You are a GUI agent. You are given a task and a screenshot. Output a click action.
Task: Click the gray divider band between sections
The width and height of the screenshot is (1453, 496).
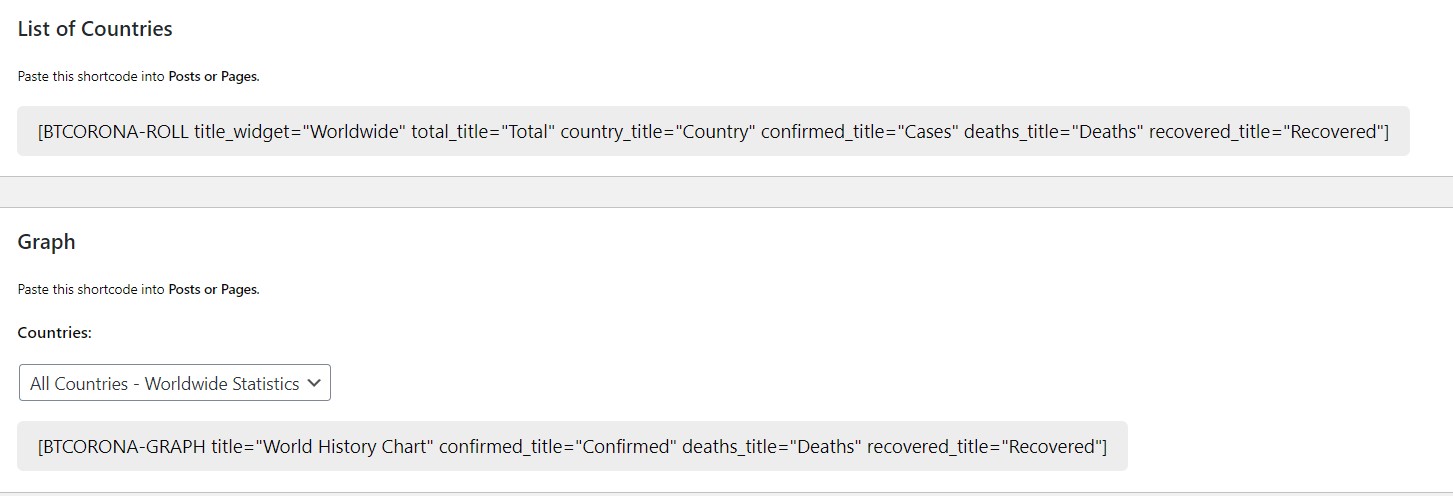[726, 192]
